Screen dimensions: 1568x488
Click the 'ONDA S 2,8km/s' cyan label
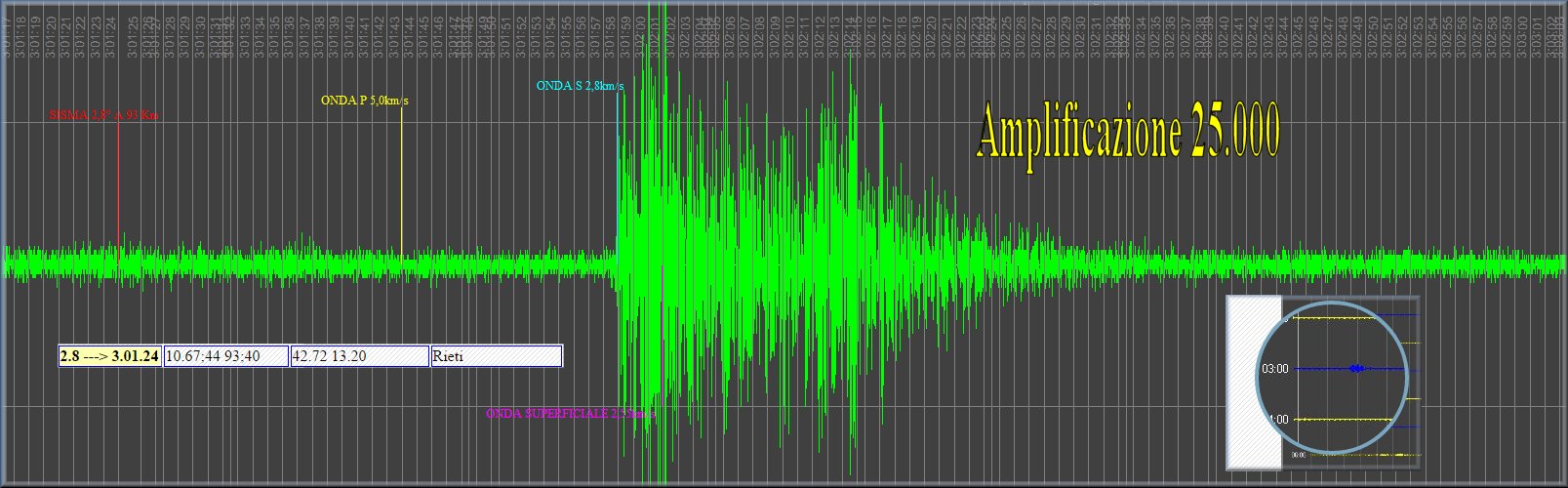[580, 86]
